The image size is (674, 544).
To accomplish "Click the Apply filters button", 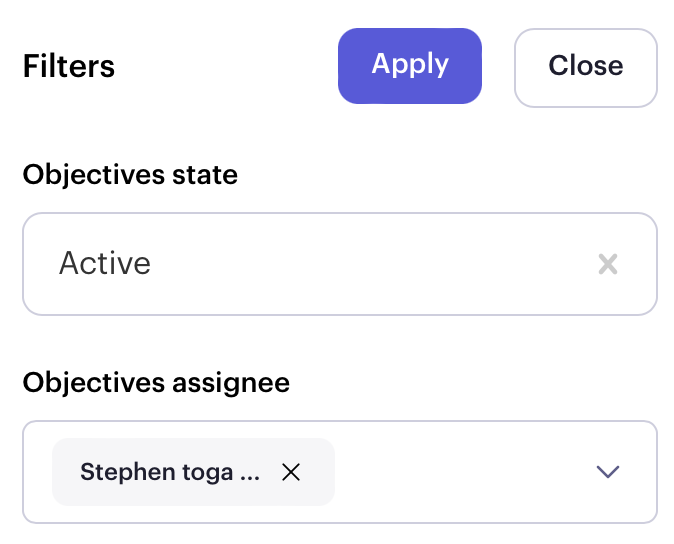I will tap(410, 66).
